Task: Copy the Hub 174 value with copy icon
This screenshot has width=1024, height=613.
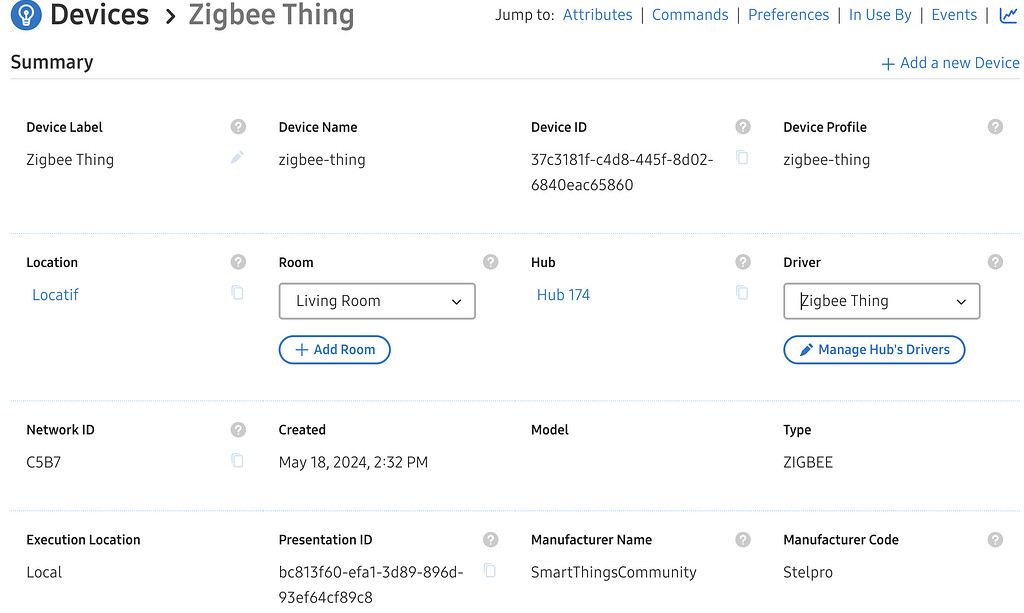Action: pyautogui.click(x=742, y=293)
